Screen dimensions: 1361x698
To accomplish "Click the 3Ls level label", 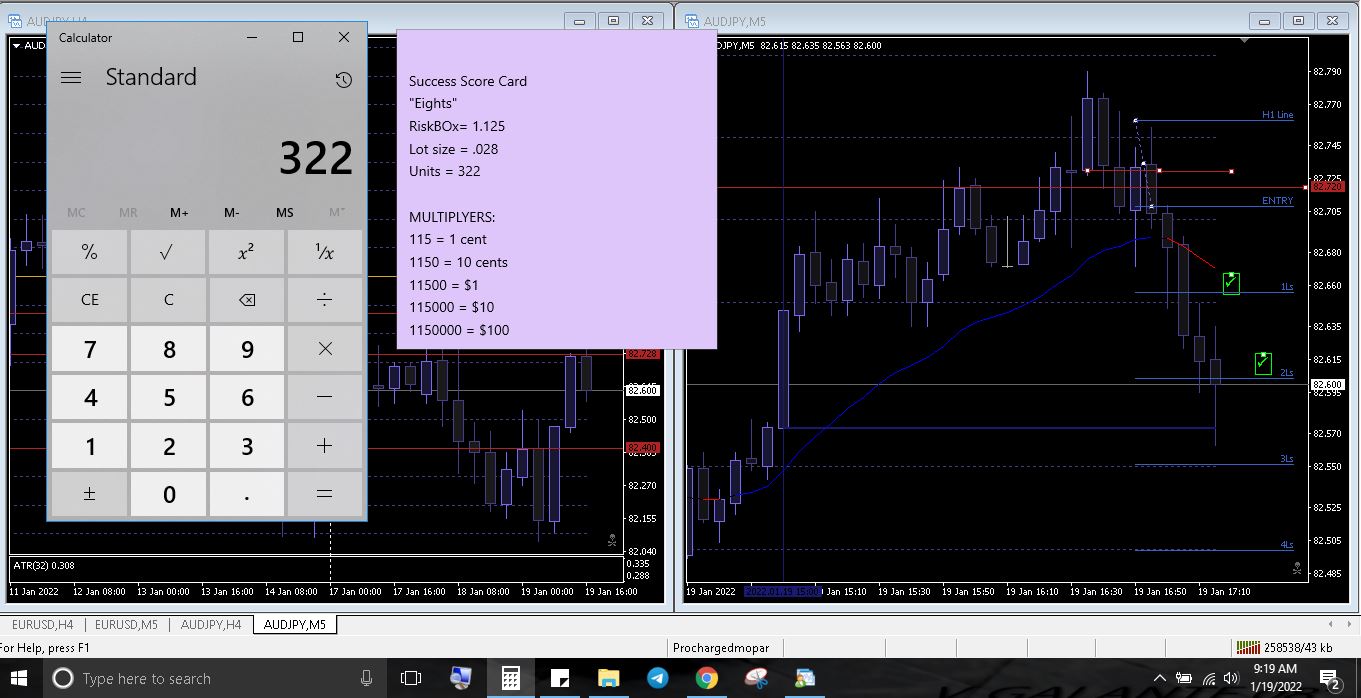I will [1286, 459].
